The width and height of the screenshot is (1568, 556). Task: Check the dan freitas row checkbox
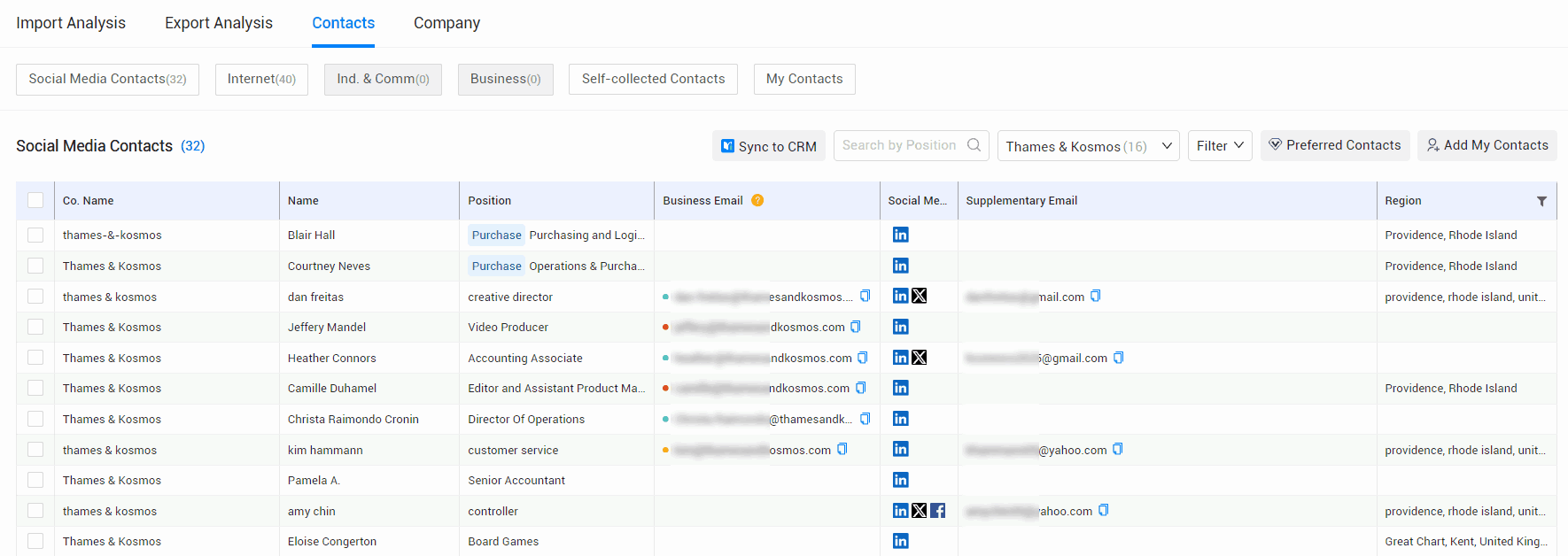coord(35,297)
